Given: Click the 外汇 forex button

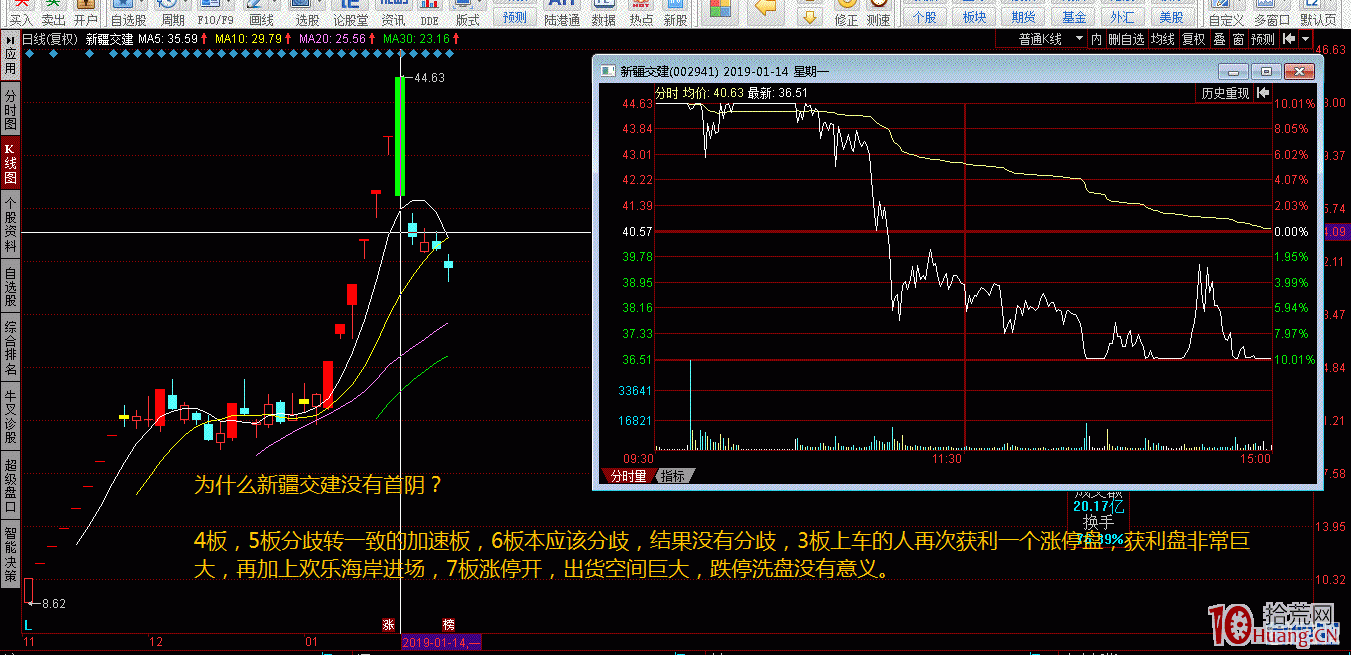Looking at the screenshot, I should pos(1122,17).
